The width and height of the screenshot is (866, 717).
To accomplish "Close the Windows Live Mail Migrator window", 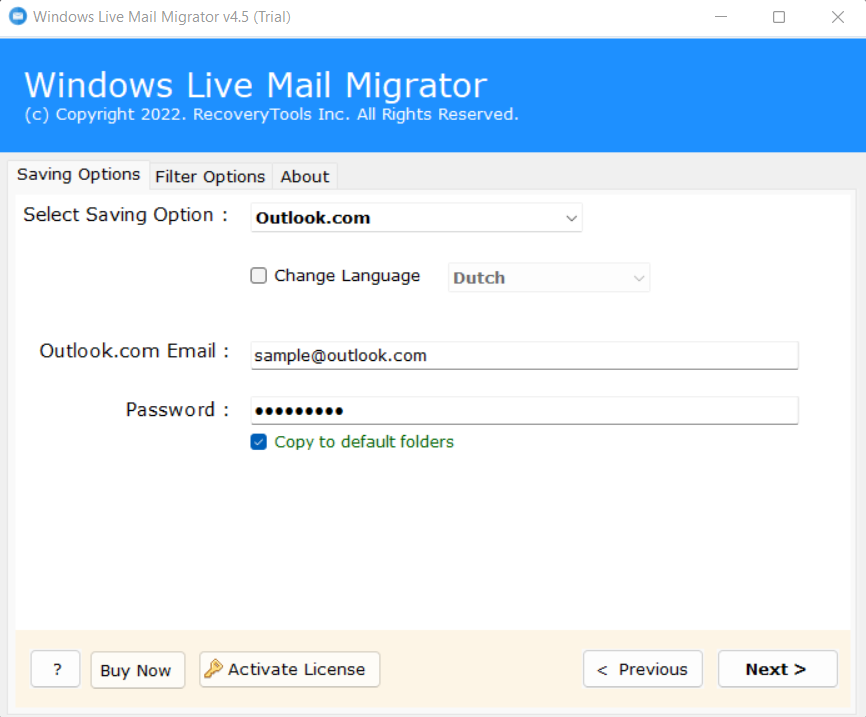I will coord(837,17).
